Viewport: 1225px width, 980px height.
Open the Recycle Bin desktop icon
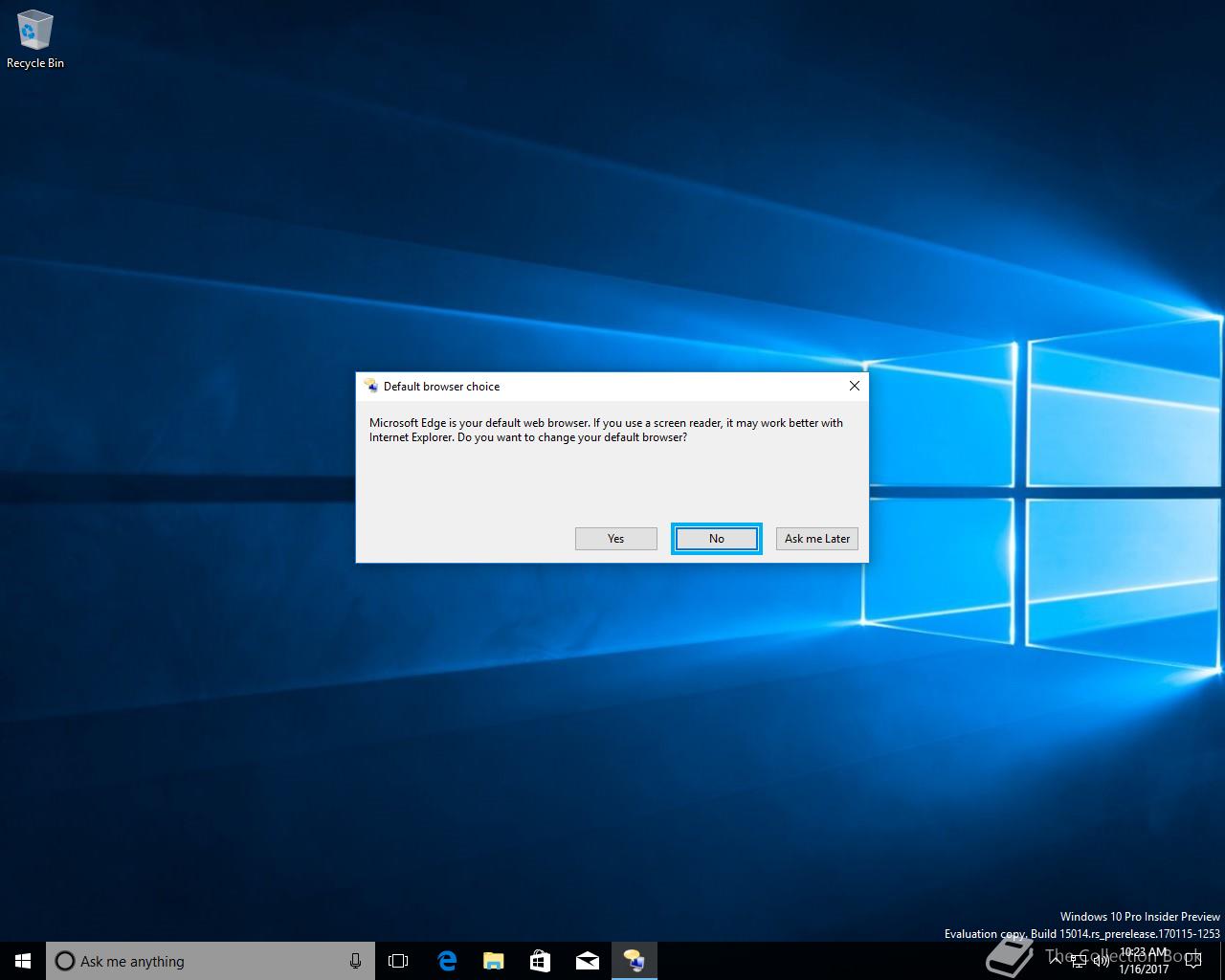(35, 40)
